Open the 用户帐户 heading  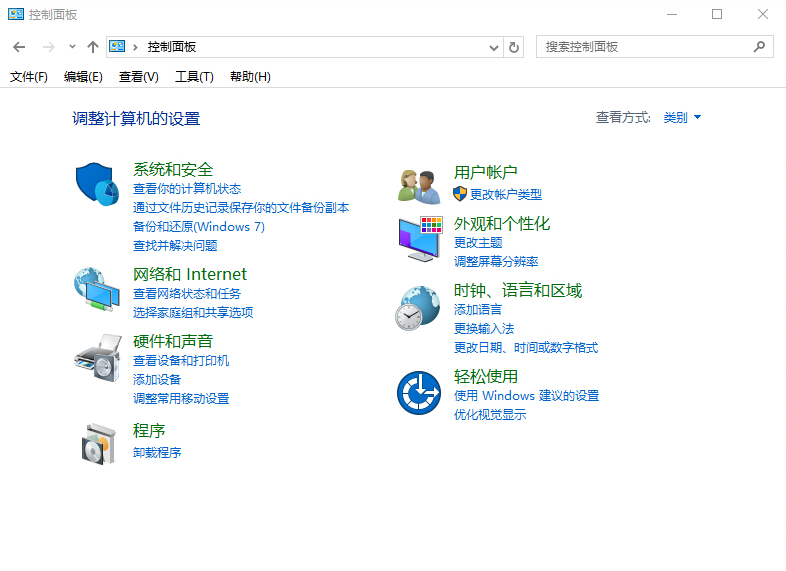[486, 172]
